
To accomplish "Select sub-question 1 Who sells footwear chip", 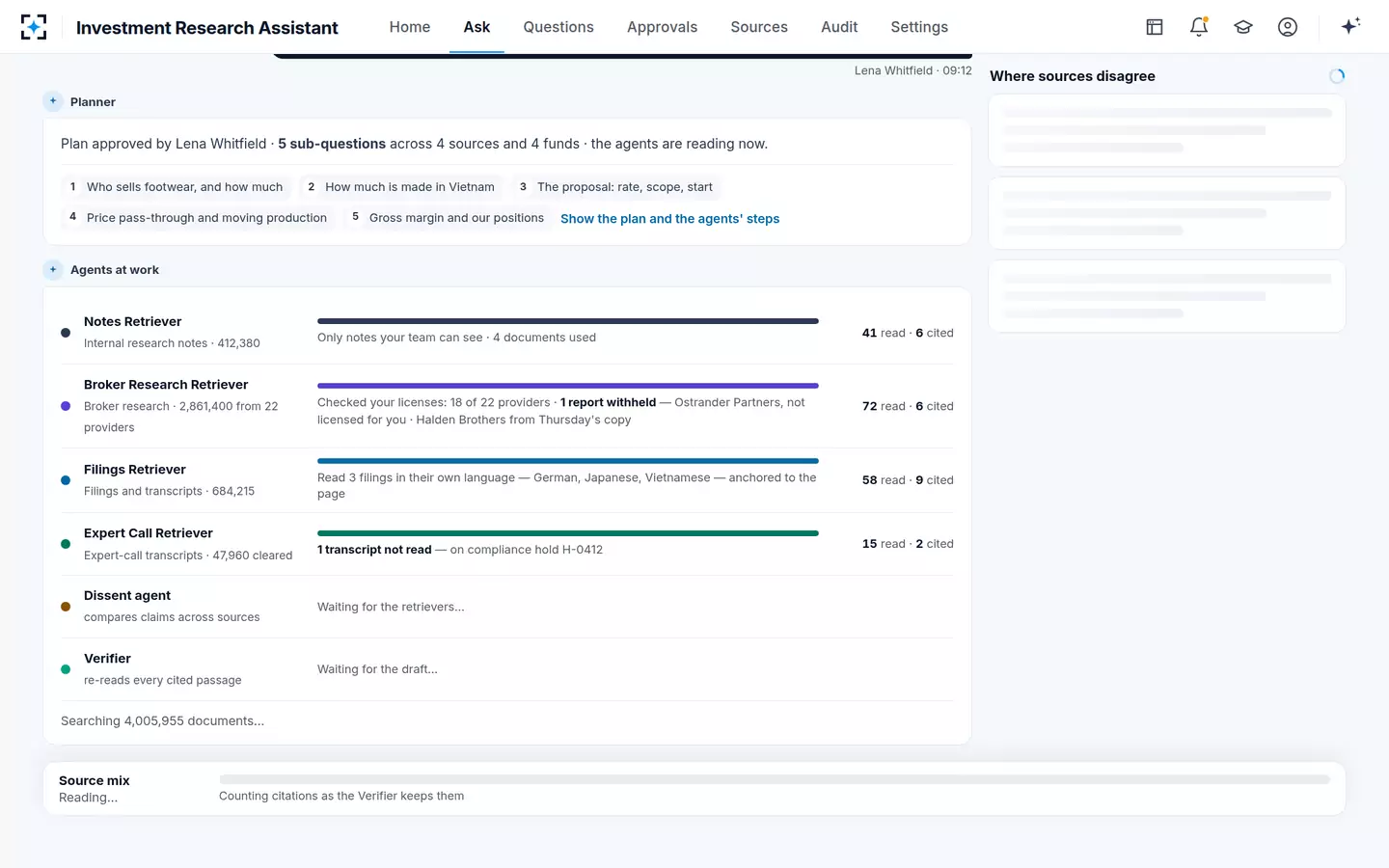I will (x=177, y=187).
